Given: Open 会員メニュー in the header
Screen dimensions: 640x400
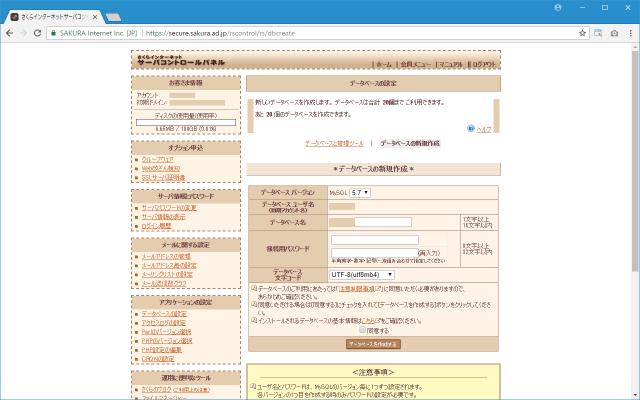Looking at the screenshot, I should click(x=415, y=64).
